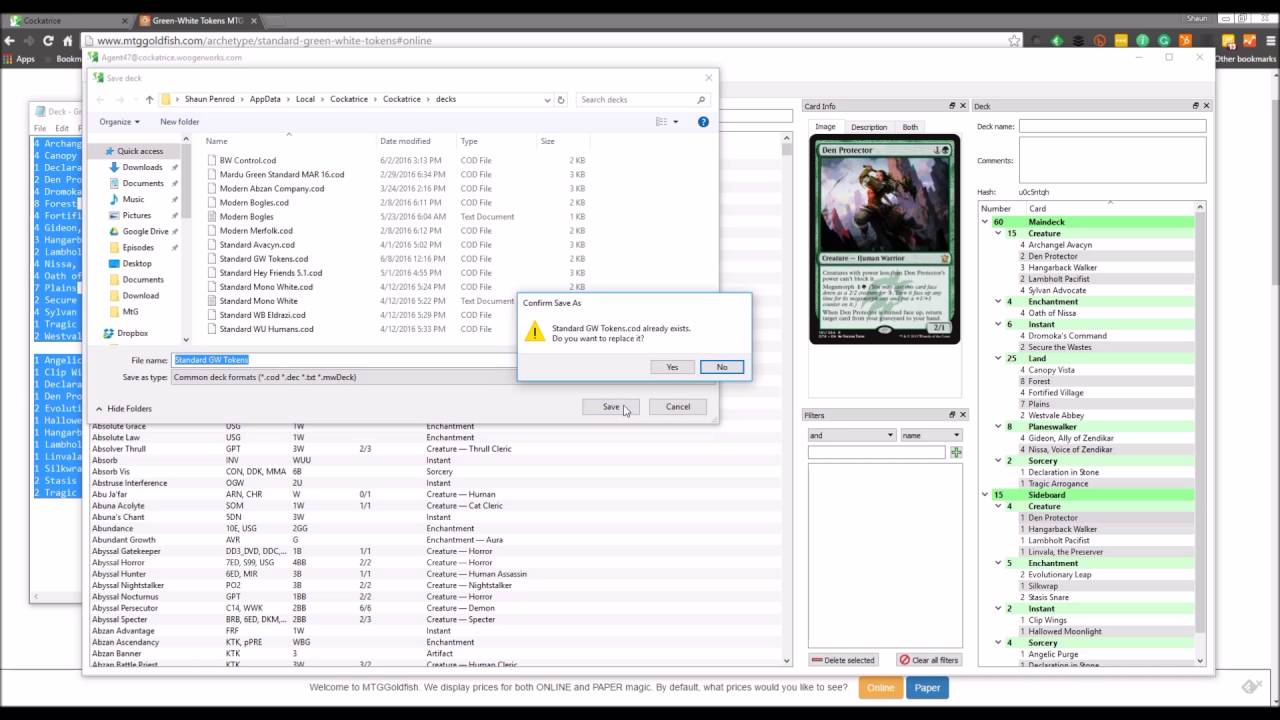Click Yes to replace the existing file
The height and width of the screenshot is (720, 1280).
[x=672, y=367]
